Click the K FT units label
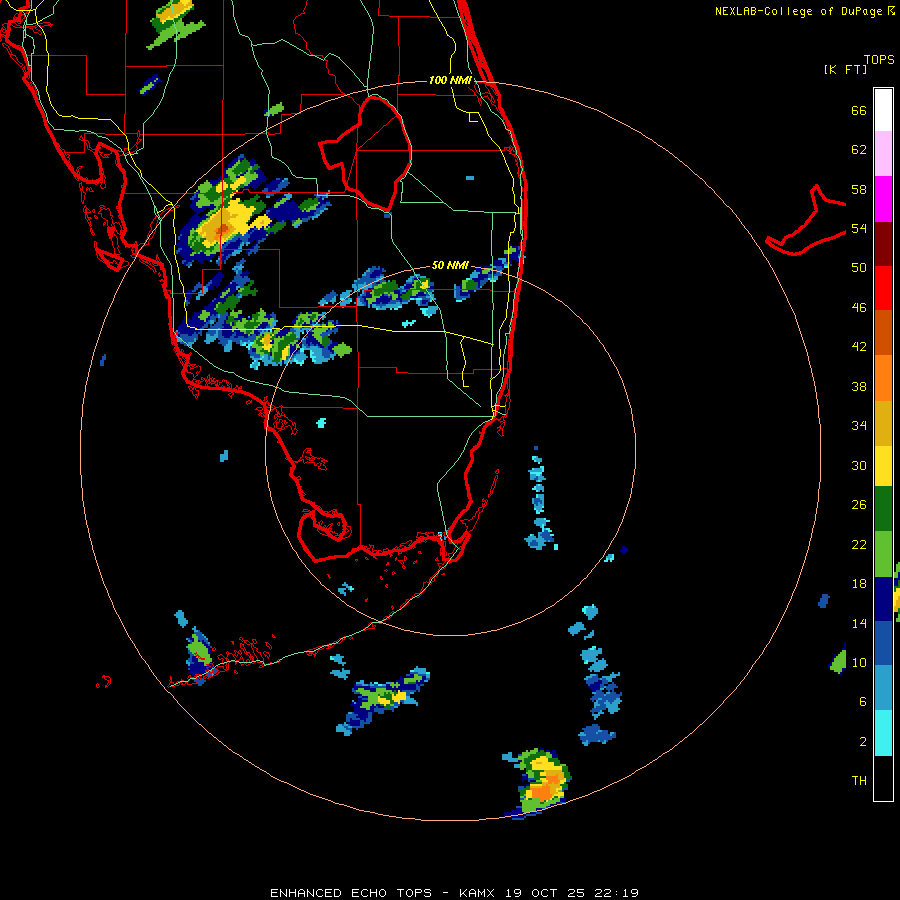This screenshot has height=900, width=900. (x=845, y=70)
